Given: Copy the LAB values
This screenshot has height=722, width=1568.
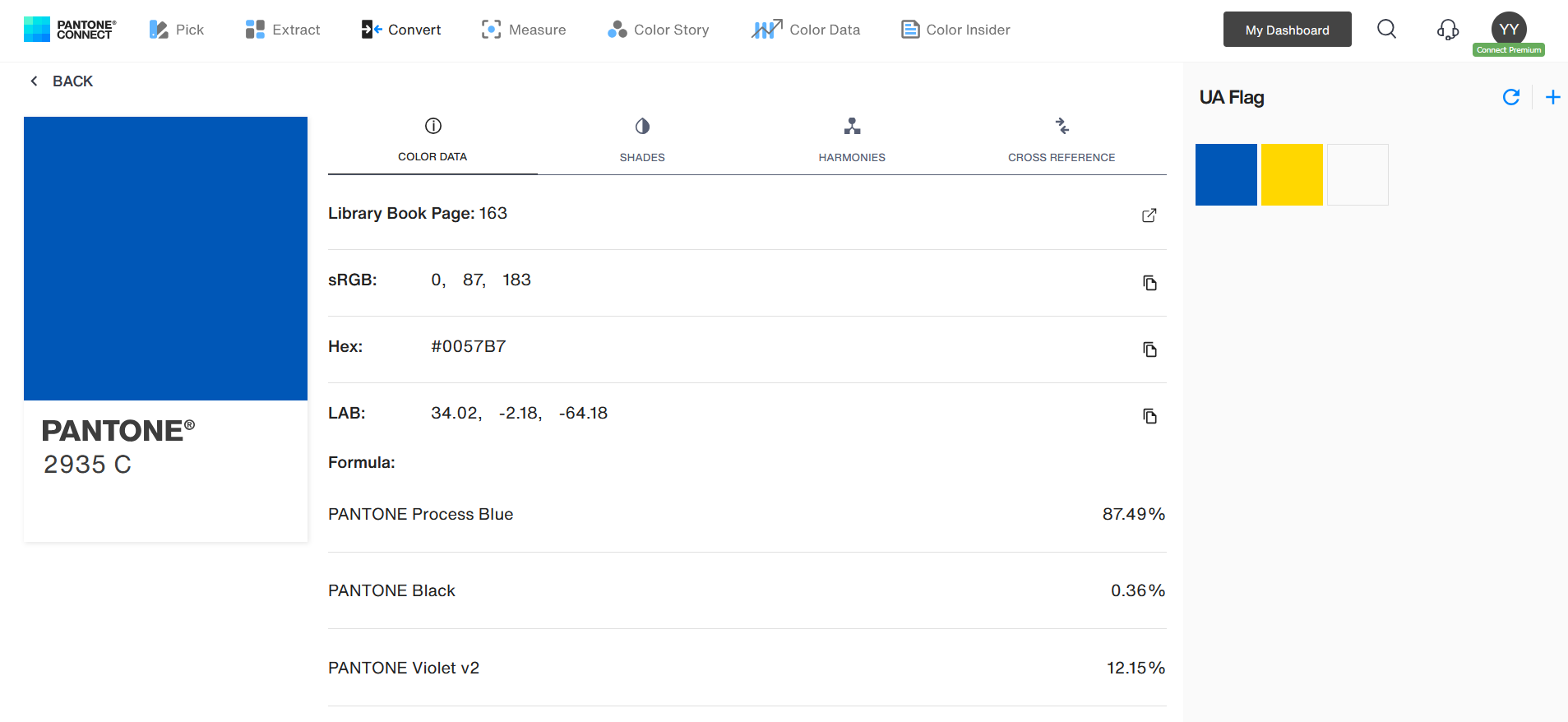Looking at the screenshot, I should coord(1149,416).
